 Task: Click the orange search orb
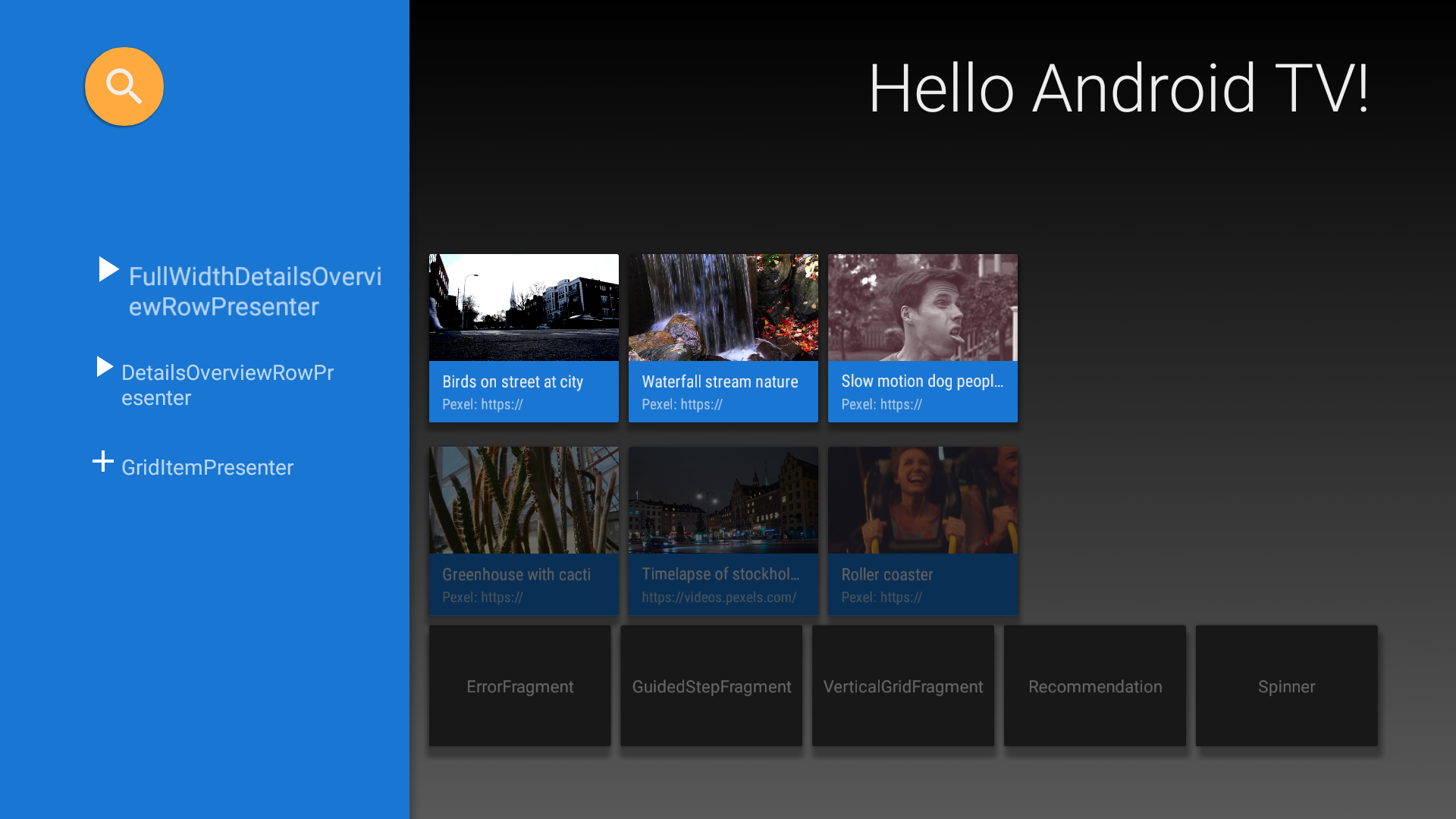pyautogui.click(x=124, y=86)
